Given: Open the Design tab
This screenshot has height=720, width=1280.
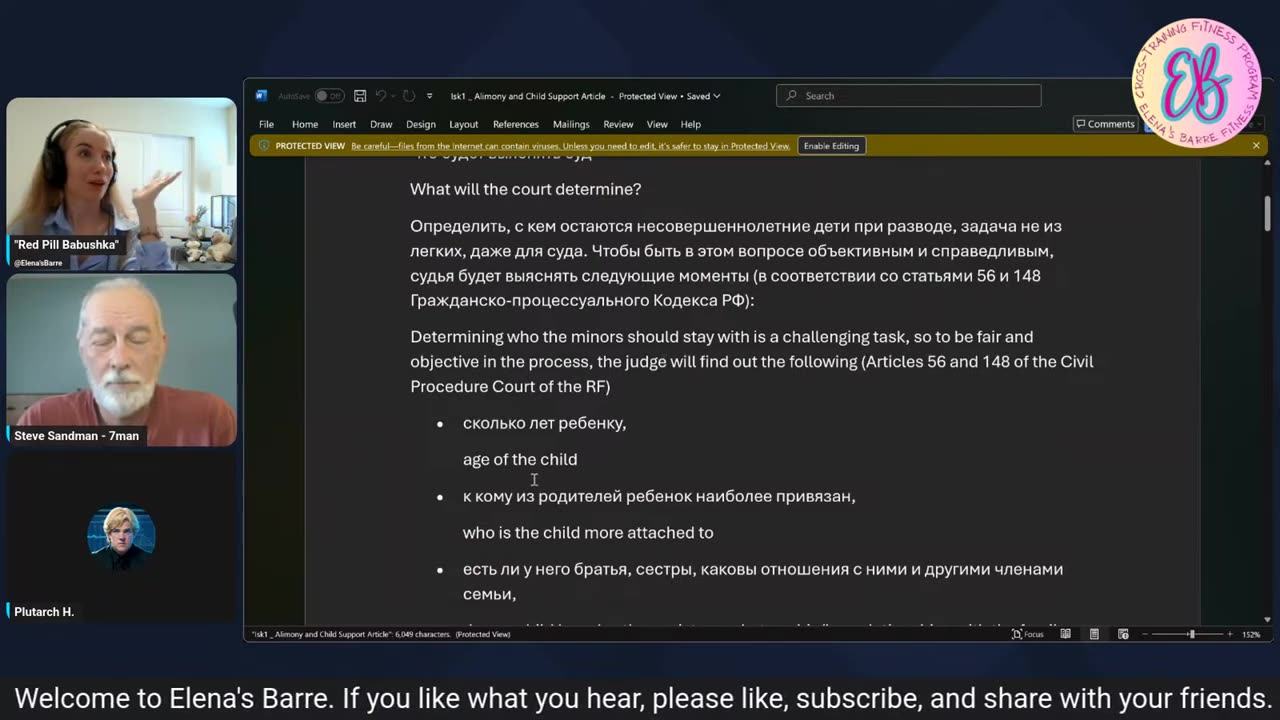Looking at the screenshot, I should (420, 124).
